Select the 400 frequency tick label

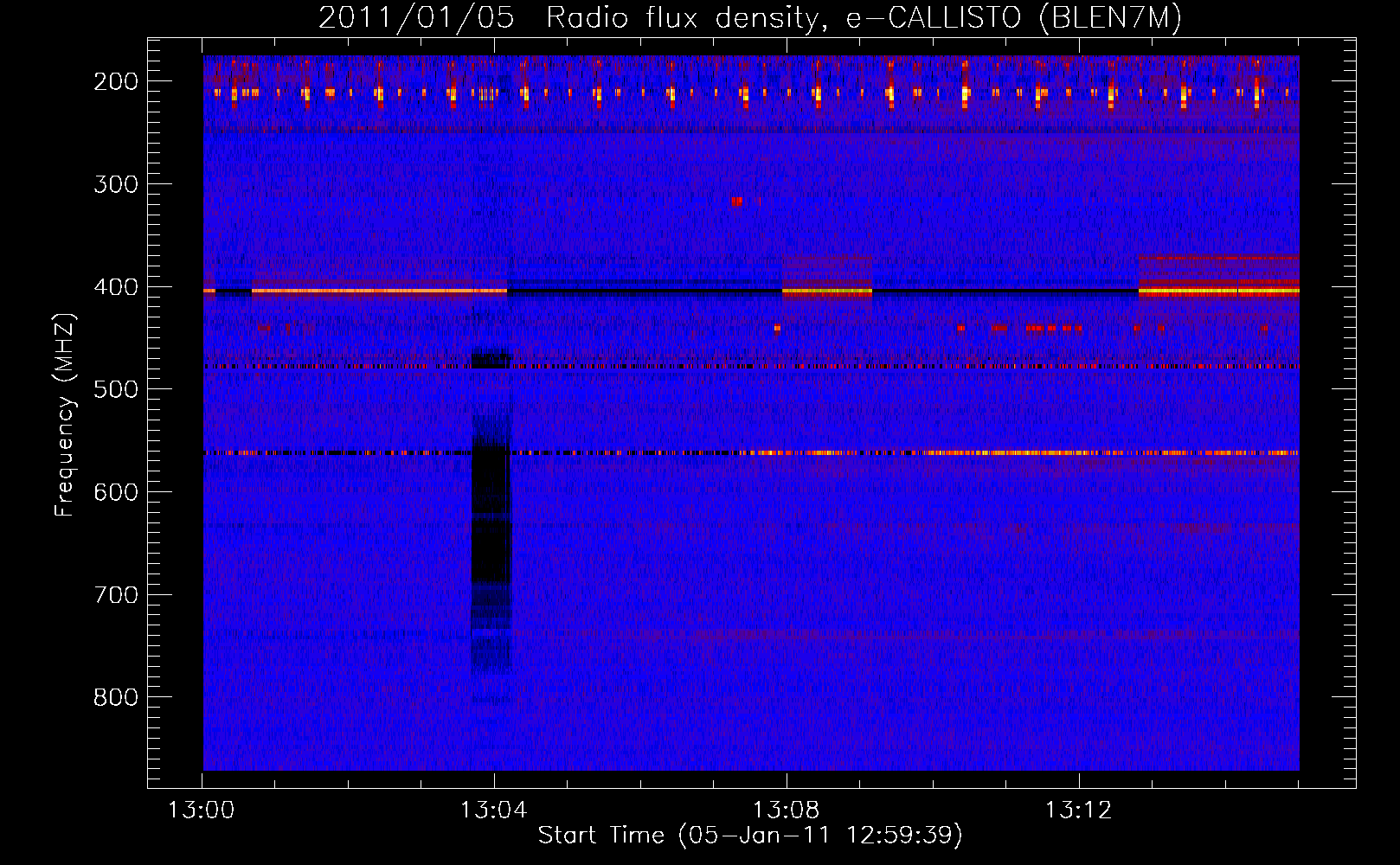[x=116, y=287]
